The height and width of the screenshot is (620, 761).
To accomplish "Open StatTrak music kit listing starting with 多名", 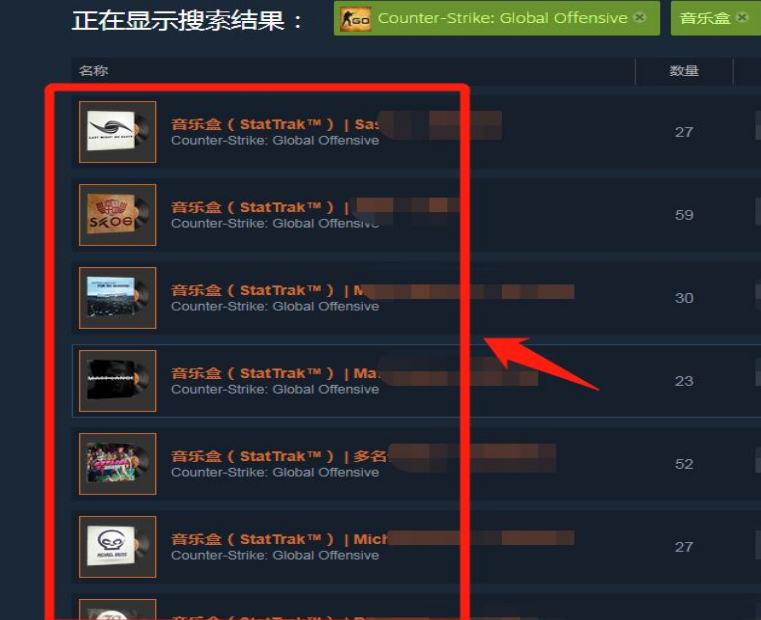I will point(280,456).
